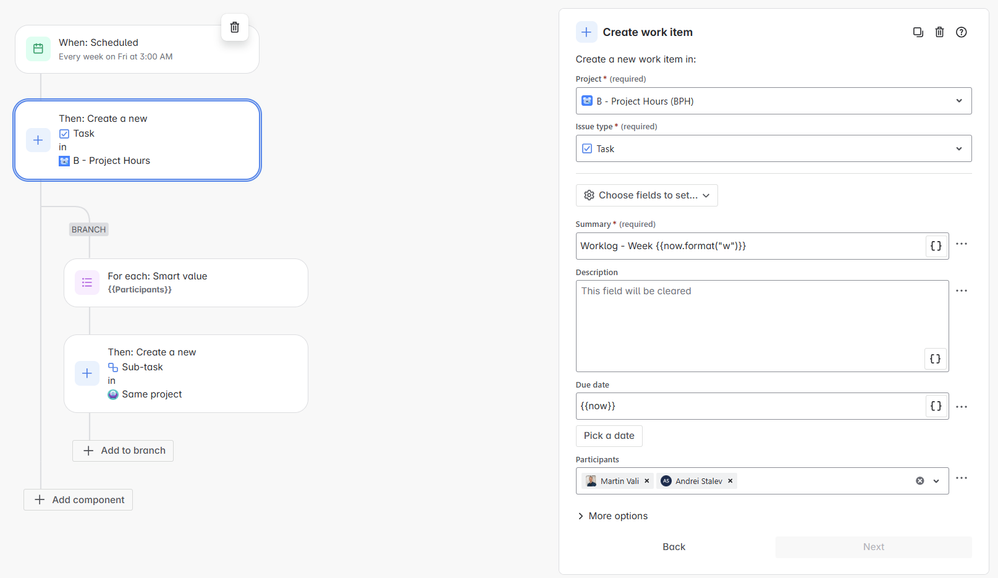Image resolution: width=998 pixels, height=578 pixels.
Task: Click Add to branch button
Action: pyautogui.click(x=123, y=451)
